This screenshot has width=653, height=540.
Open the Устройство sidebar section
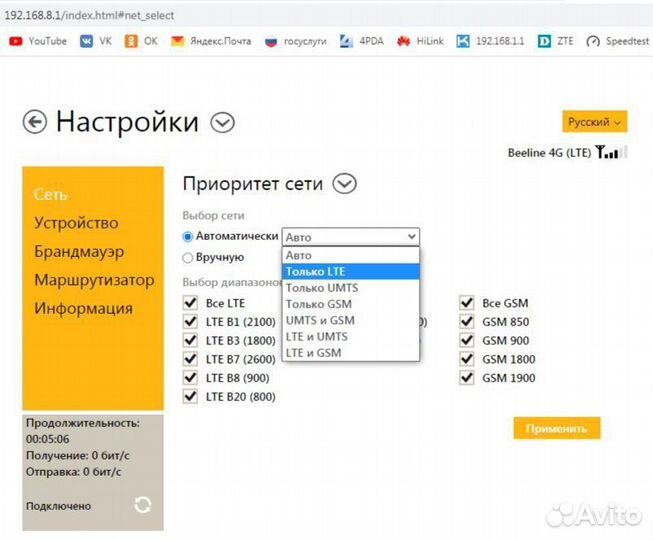[x=76, y=223]
